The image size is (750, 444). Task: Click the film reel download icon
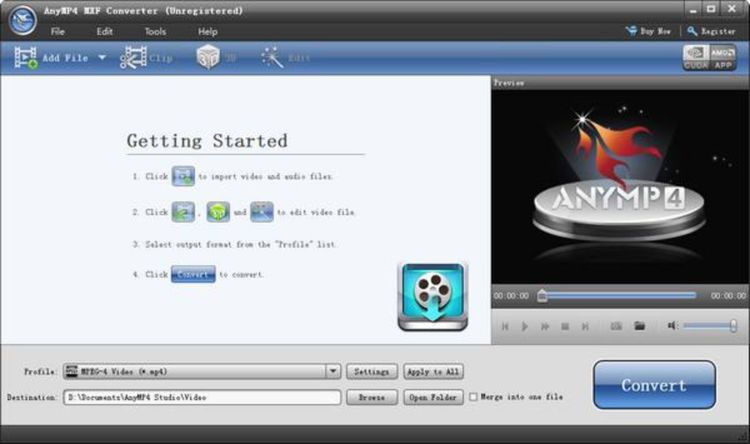tap(433, 297)
